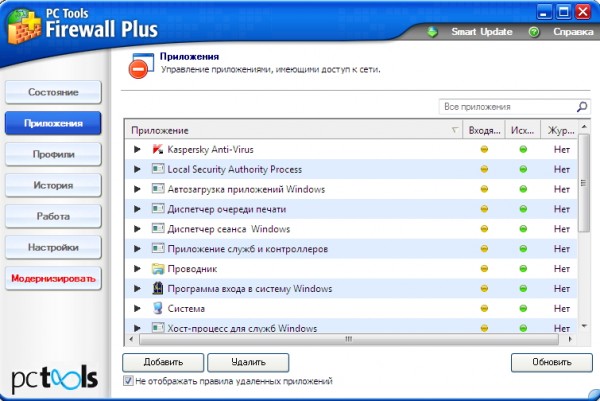Click the Диспетчер очереди печати icon
This screenshot has width=600, height=401.
(158, 209)
